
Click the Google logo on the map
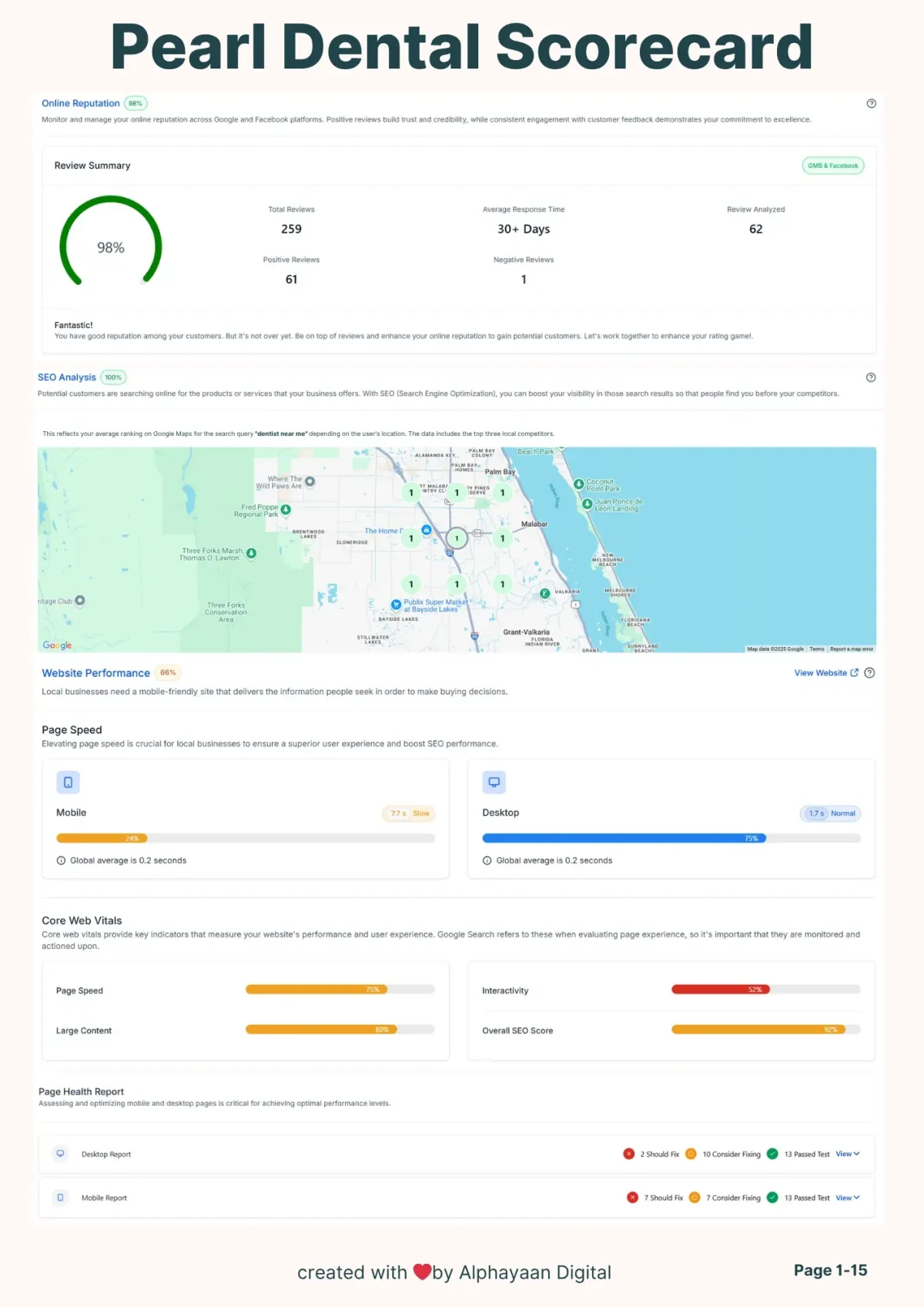point(57,645)
